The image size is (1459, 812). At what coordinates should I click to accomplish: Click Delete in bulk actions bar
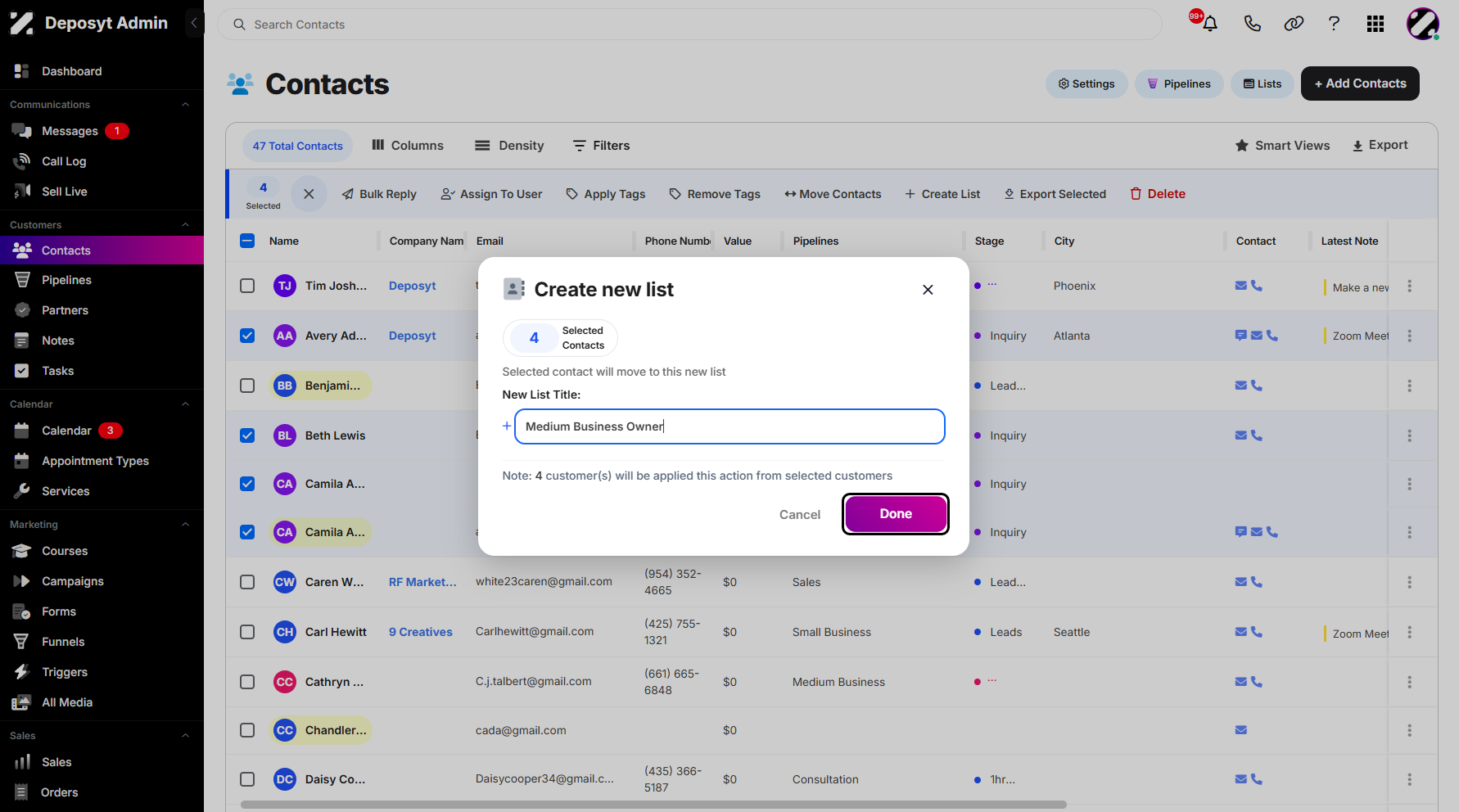pyautogui.click(x=1158, y=194)
